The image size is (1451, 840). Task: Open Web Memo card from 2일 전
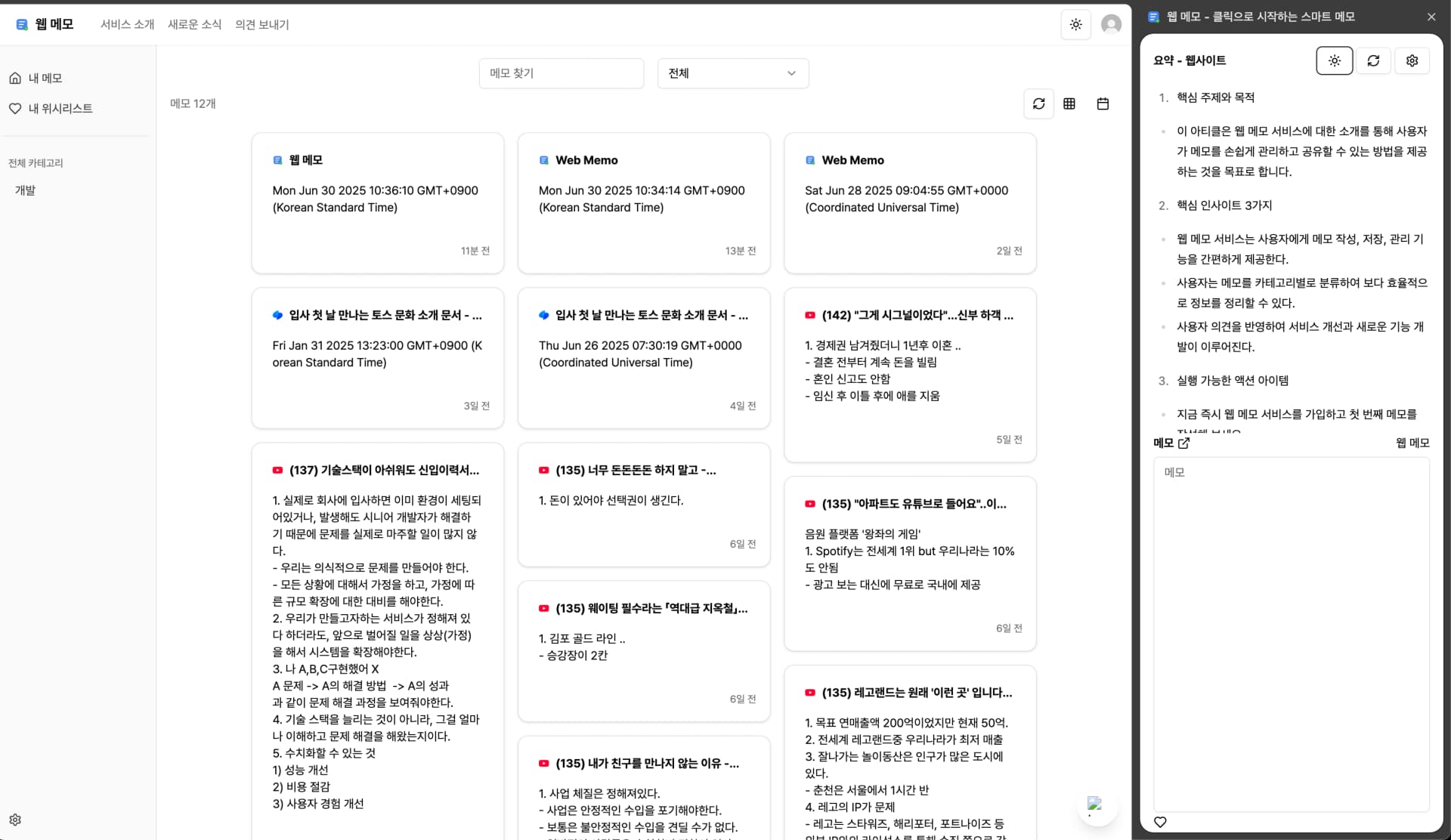pos(910,203)
